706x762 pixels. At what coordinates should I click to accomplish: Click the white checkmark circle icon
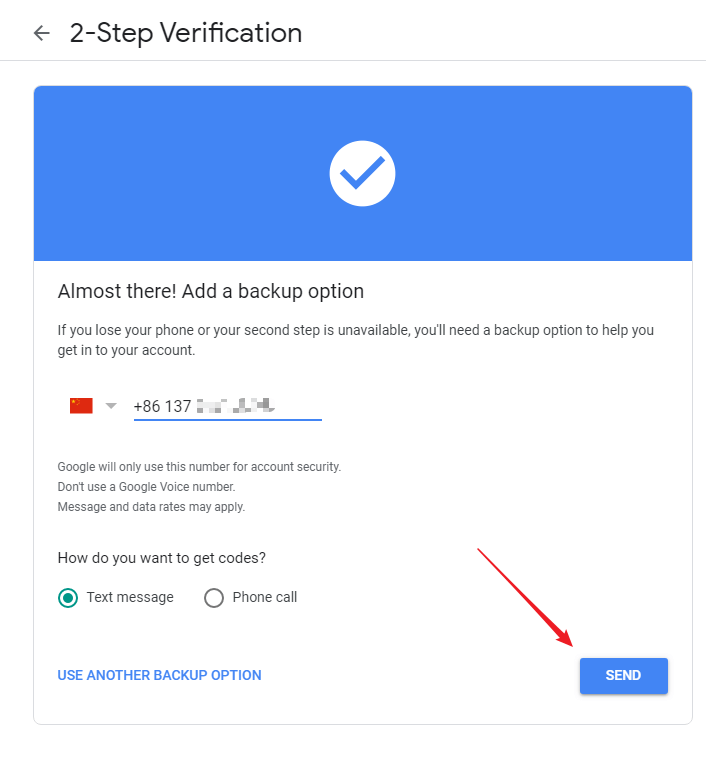coord(362,174)
